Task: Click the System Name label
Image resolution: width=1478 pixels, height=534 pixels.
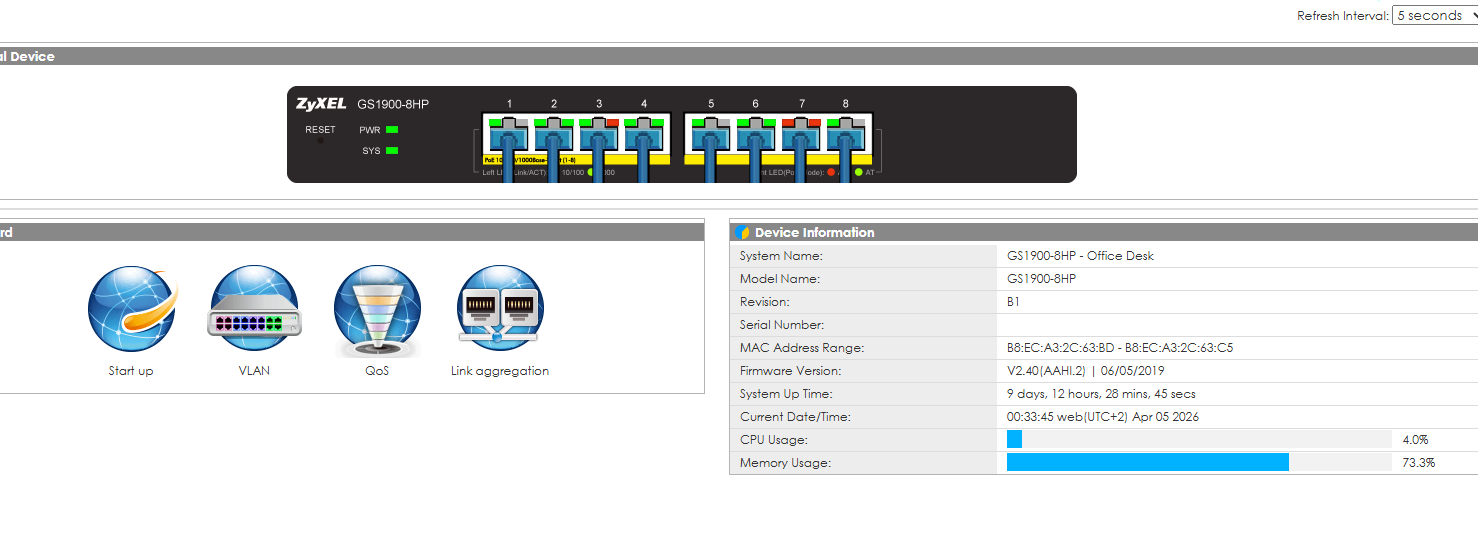Action: click(781, 256)
